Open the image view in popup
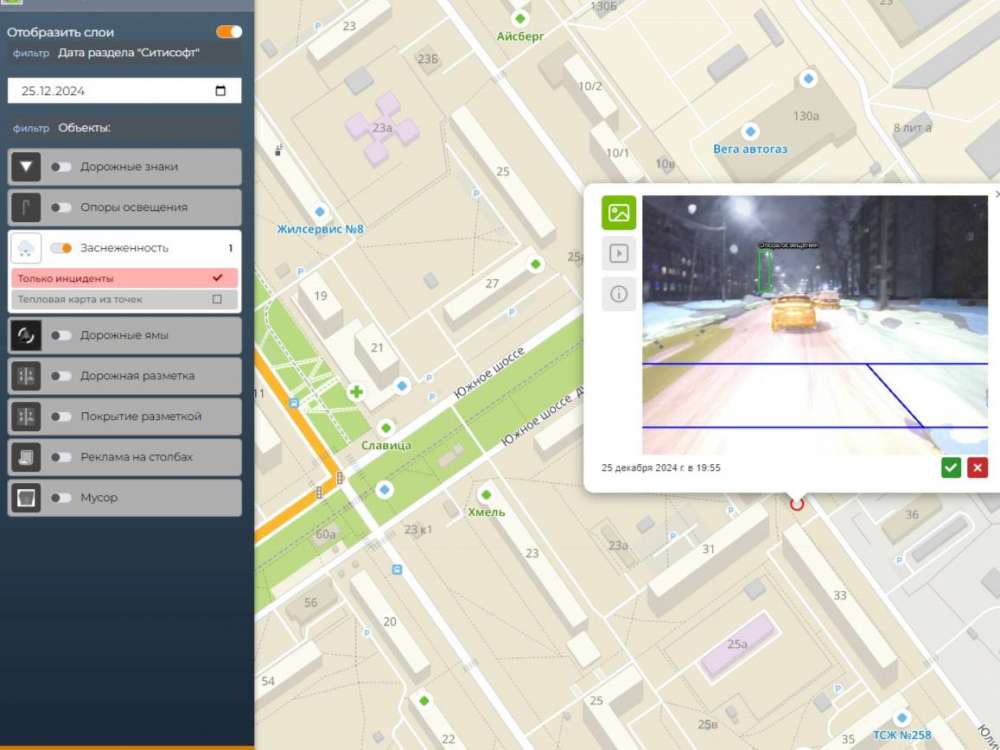The height and width of the screenshot is (750, 1000). [x=619, y=213]
